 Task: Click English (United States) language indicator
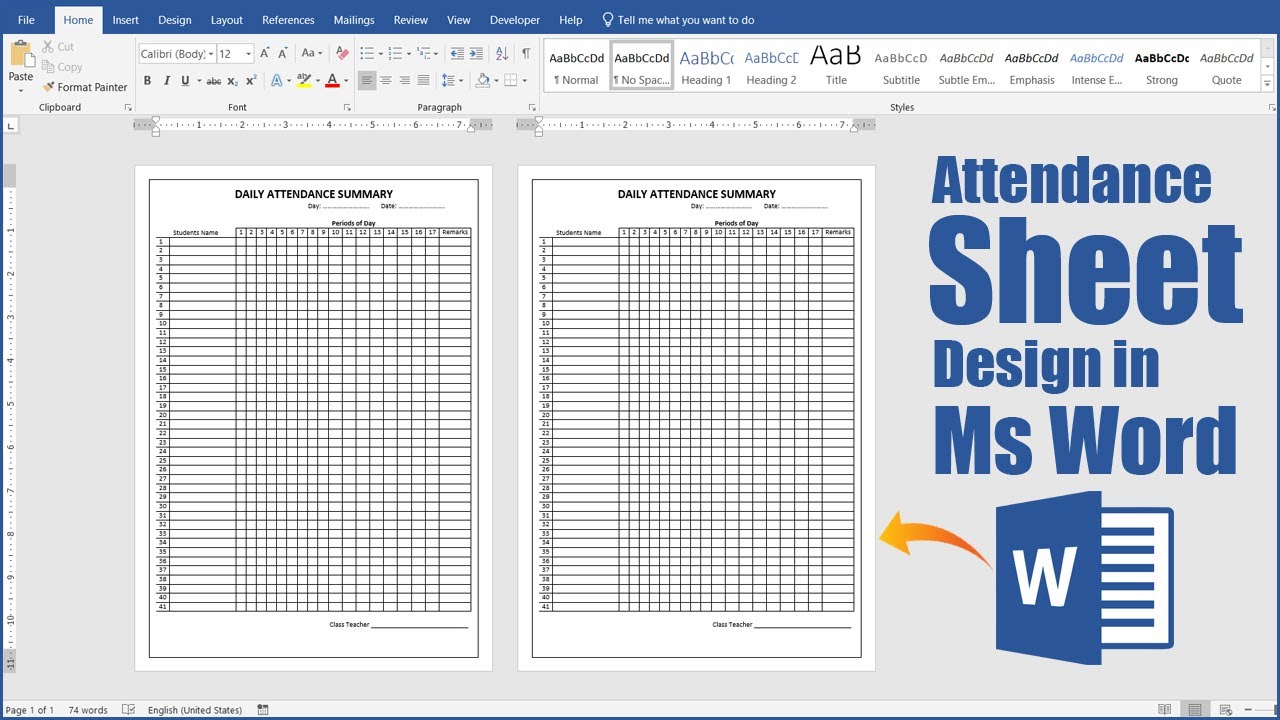[x=195, y=710]
